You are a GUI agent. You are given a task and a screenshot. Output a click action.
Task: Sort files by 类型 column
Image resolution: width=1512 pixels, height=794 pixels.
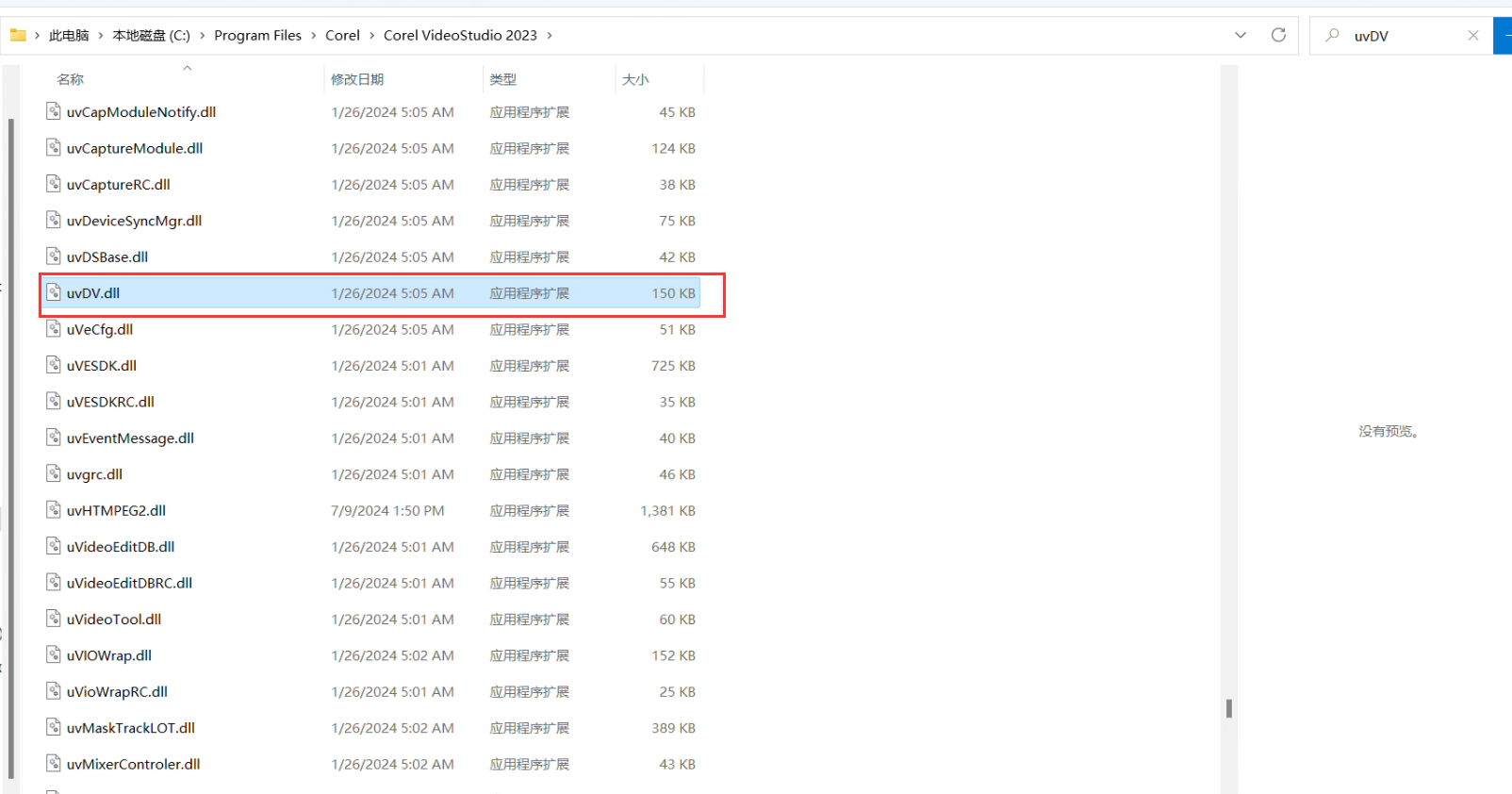502,79
